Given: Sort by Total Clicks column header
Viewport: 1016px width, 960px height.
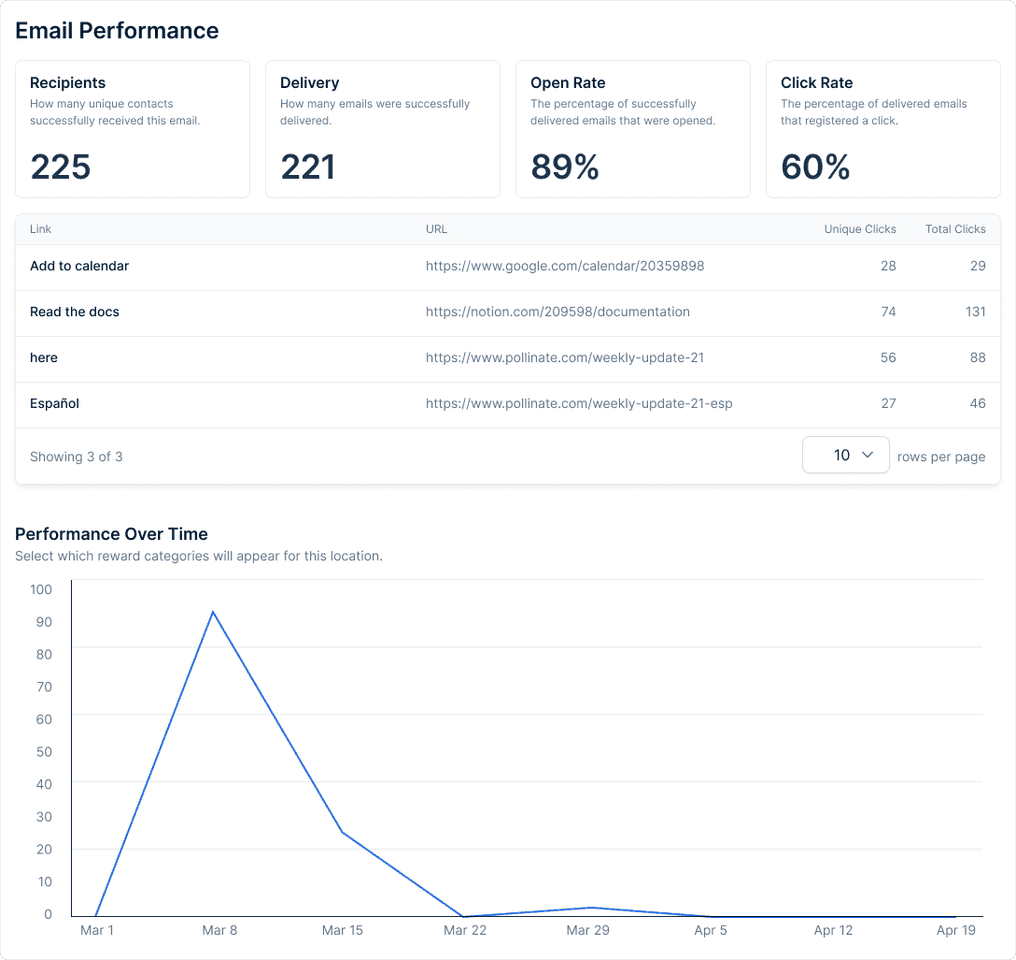Looking at the screenshot, I should coord(955,229).
